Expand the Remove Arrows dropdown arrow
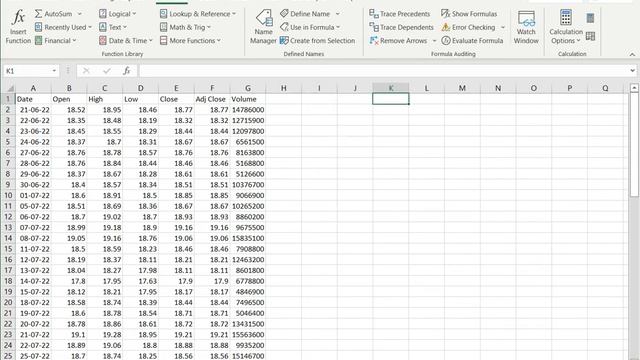Viewport: 640px width, 360px height. (434, 41)
